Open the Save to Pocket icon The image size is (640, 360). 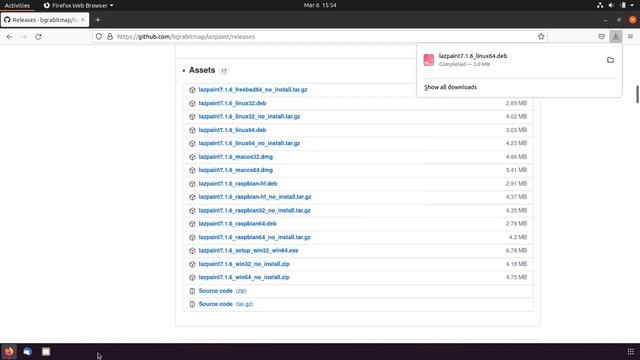coord(601,36)
